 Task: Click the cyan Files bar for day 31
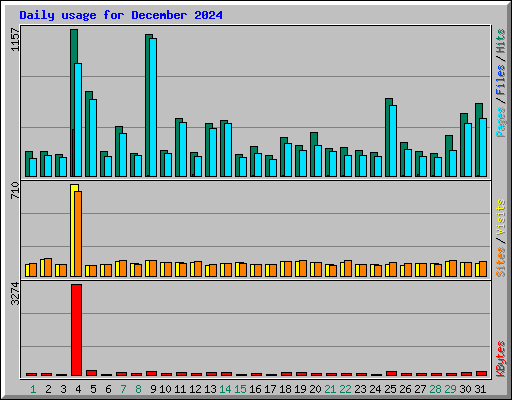[483, 147]
